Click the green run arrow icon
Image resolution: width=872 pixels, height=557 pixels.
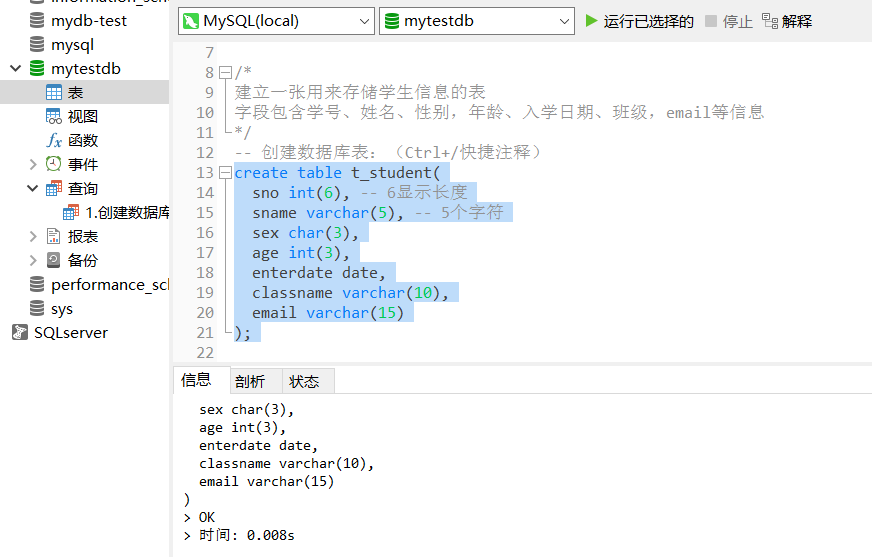pos(591,21)
